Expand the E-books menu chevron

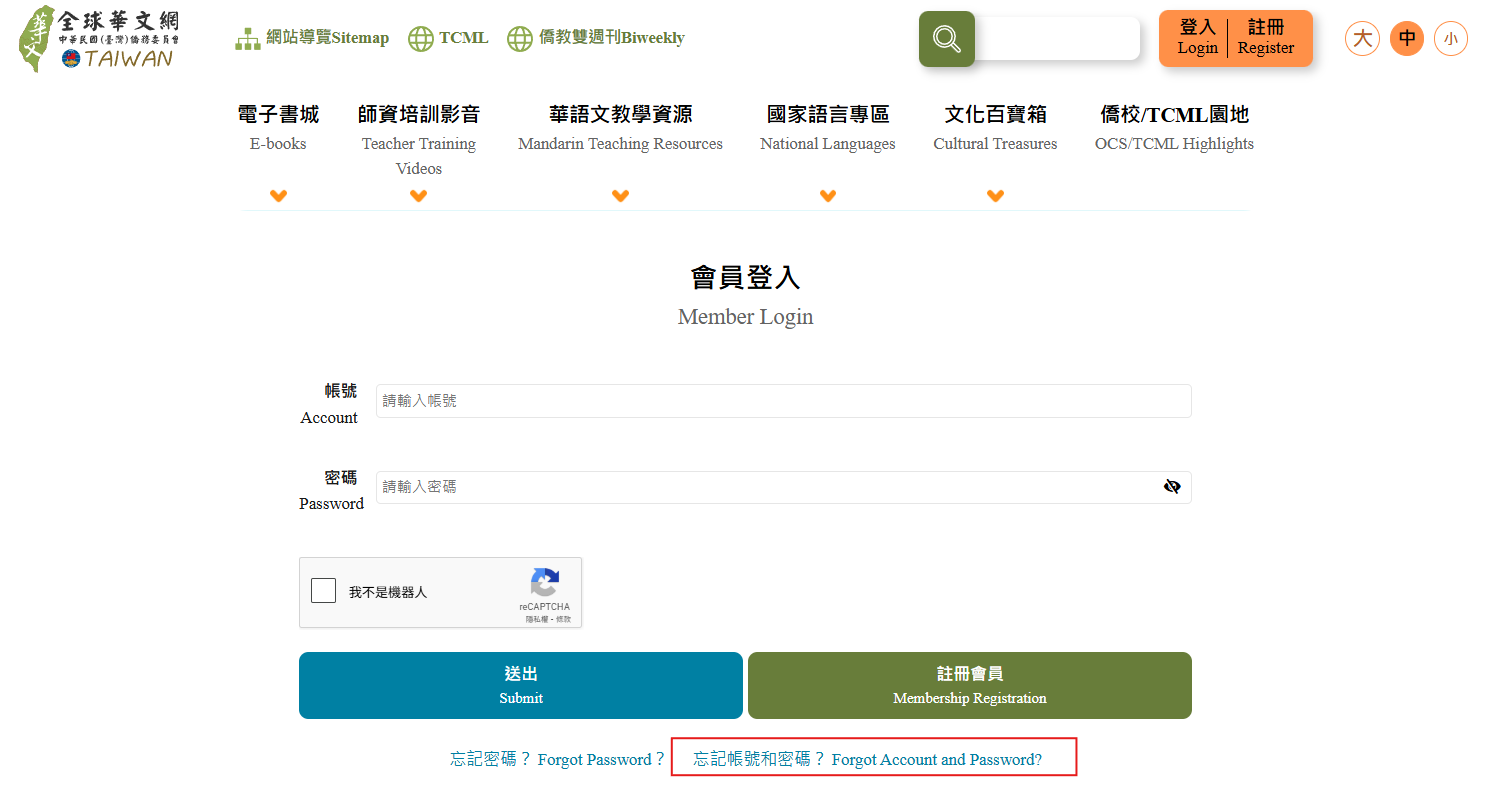click(x=279, y=196)
